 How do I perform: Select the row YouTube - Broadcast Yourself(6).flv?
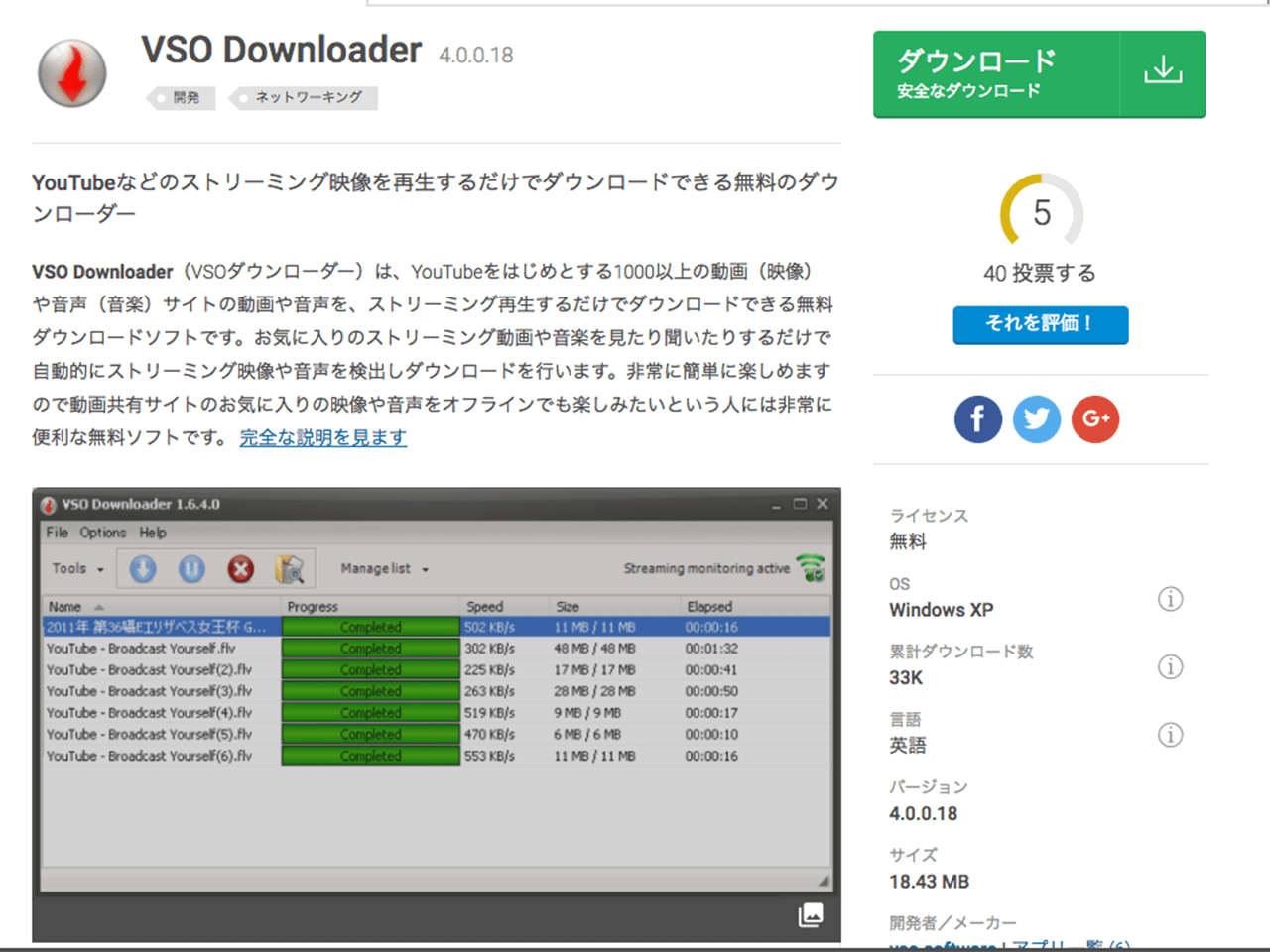tap(437, 756)
